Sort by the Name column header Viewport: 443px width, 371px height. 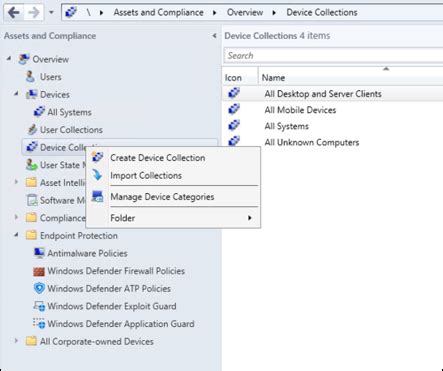[x=351, y=78]
